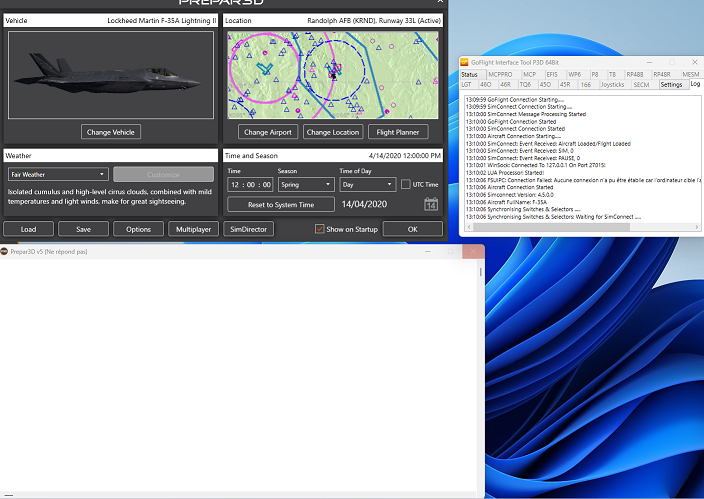Click the Randolph AFB location map preview

[x=333, y=75]
